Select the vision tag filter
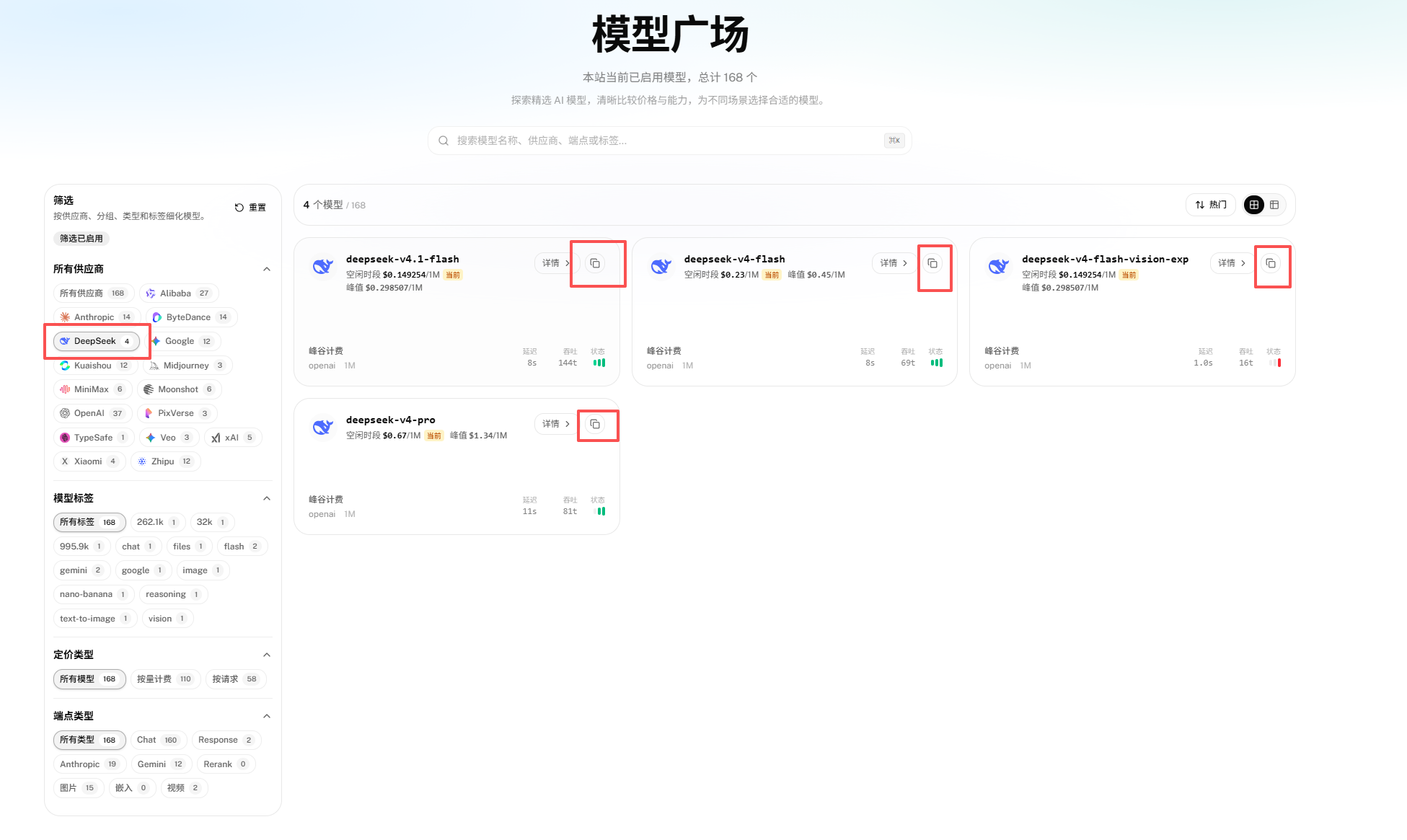The height and width of the screenshot is (840, 1407). [167, 619]
